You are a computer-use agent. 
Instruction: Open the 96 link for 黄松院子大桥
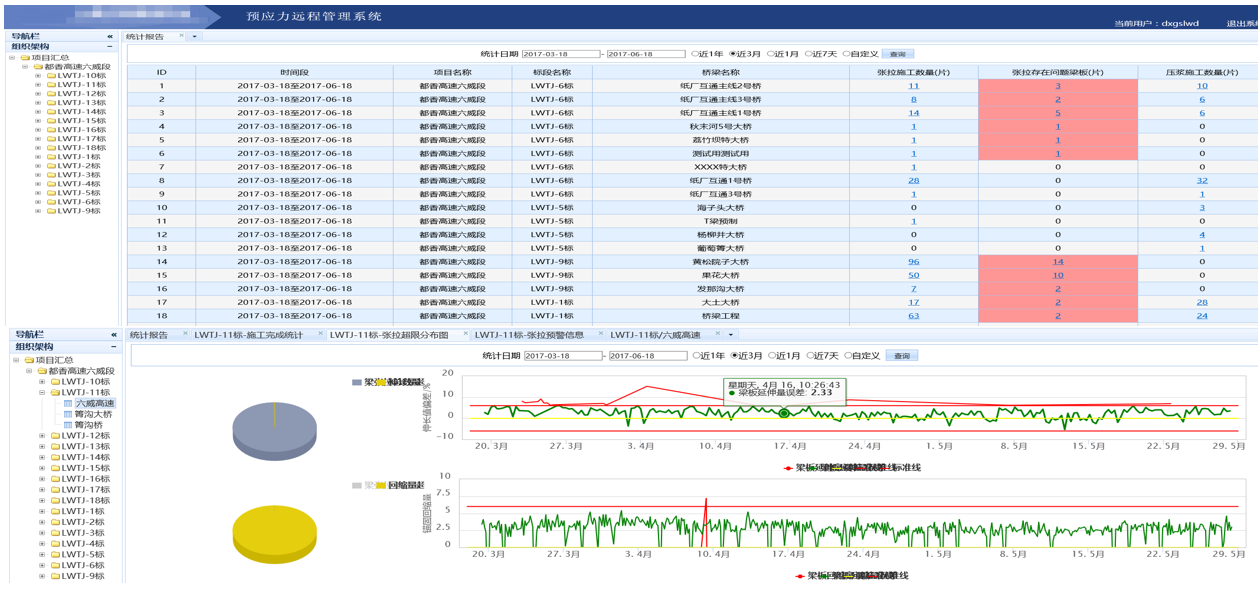(x=913, y=262)
